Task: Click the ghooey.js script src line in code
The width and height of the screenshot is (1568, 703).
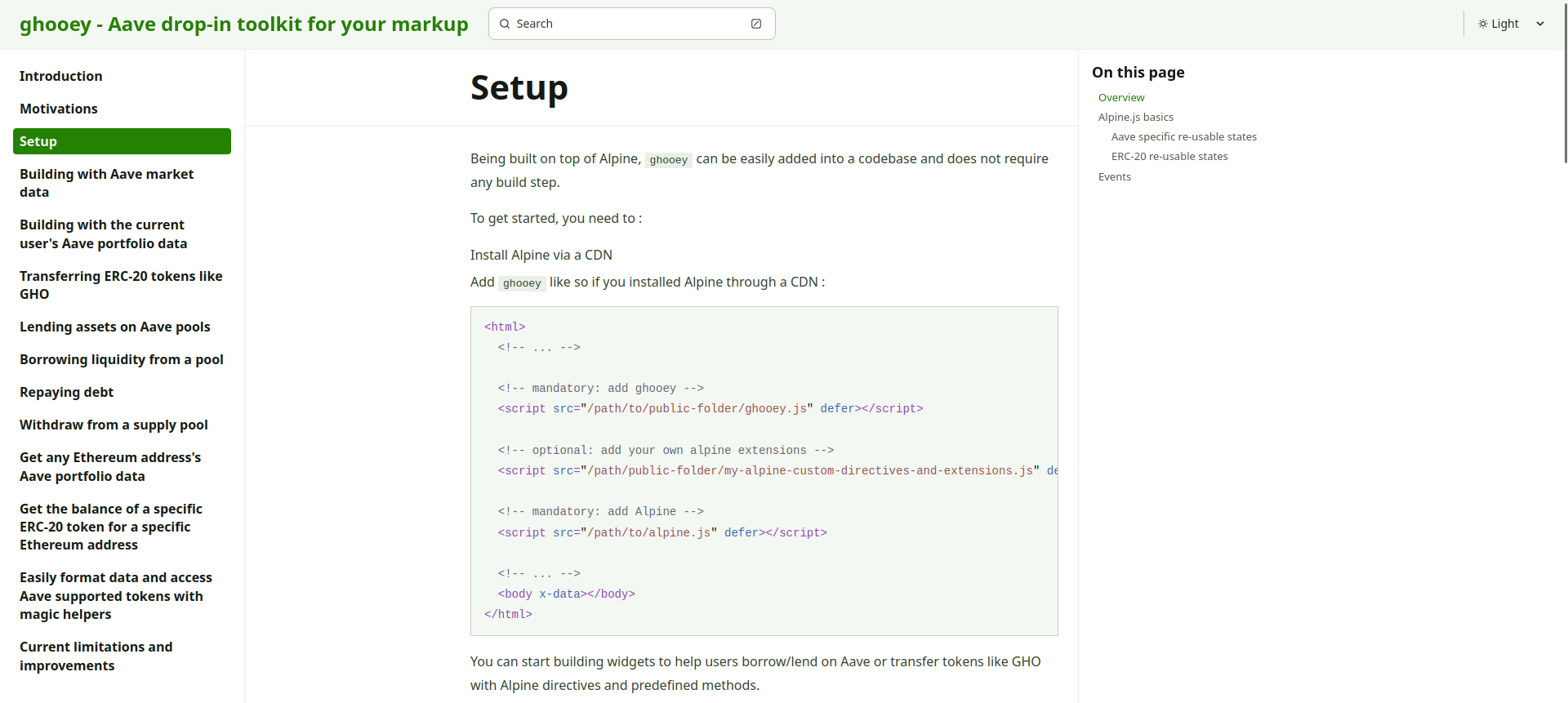Action: point(710,408)
